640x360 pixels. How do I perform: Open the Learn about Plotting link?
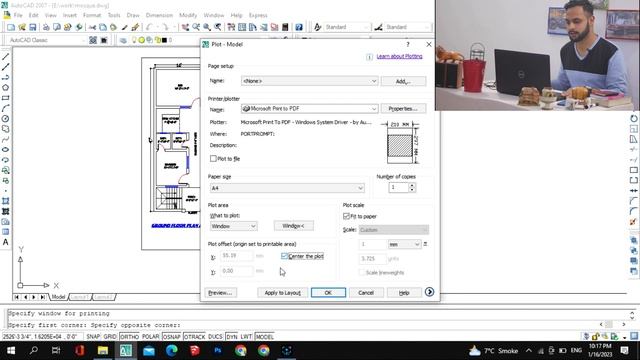(399, 56)
